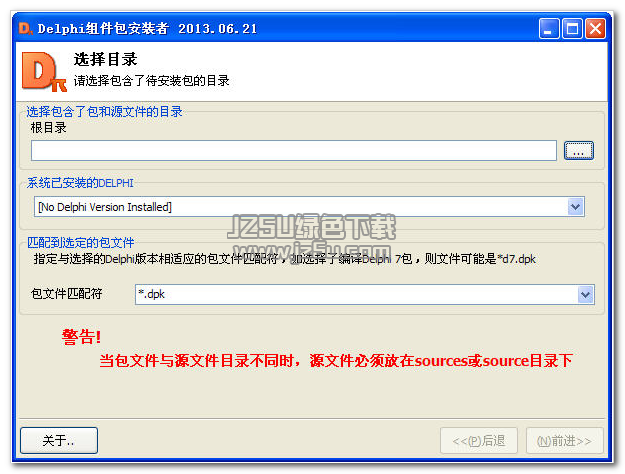Viewport: 625px width, 474px height.
Task: Expand the installed Delphi version dropdown arrow
Action: pos(575,207)
